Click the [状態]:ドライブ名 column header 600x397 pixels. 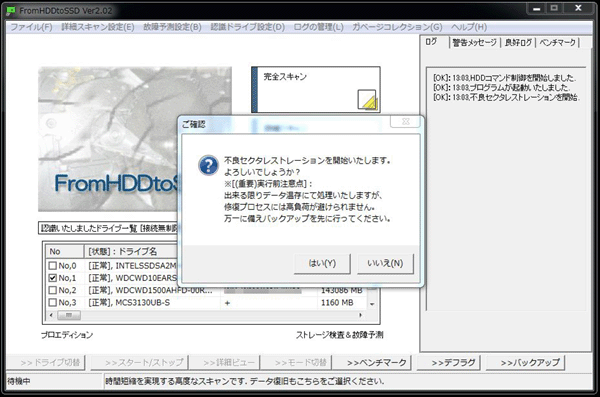[131, 252]
